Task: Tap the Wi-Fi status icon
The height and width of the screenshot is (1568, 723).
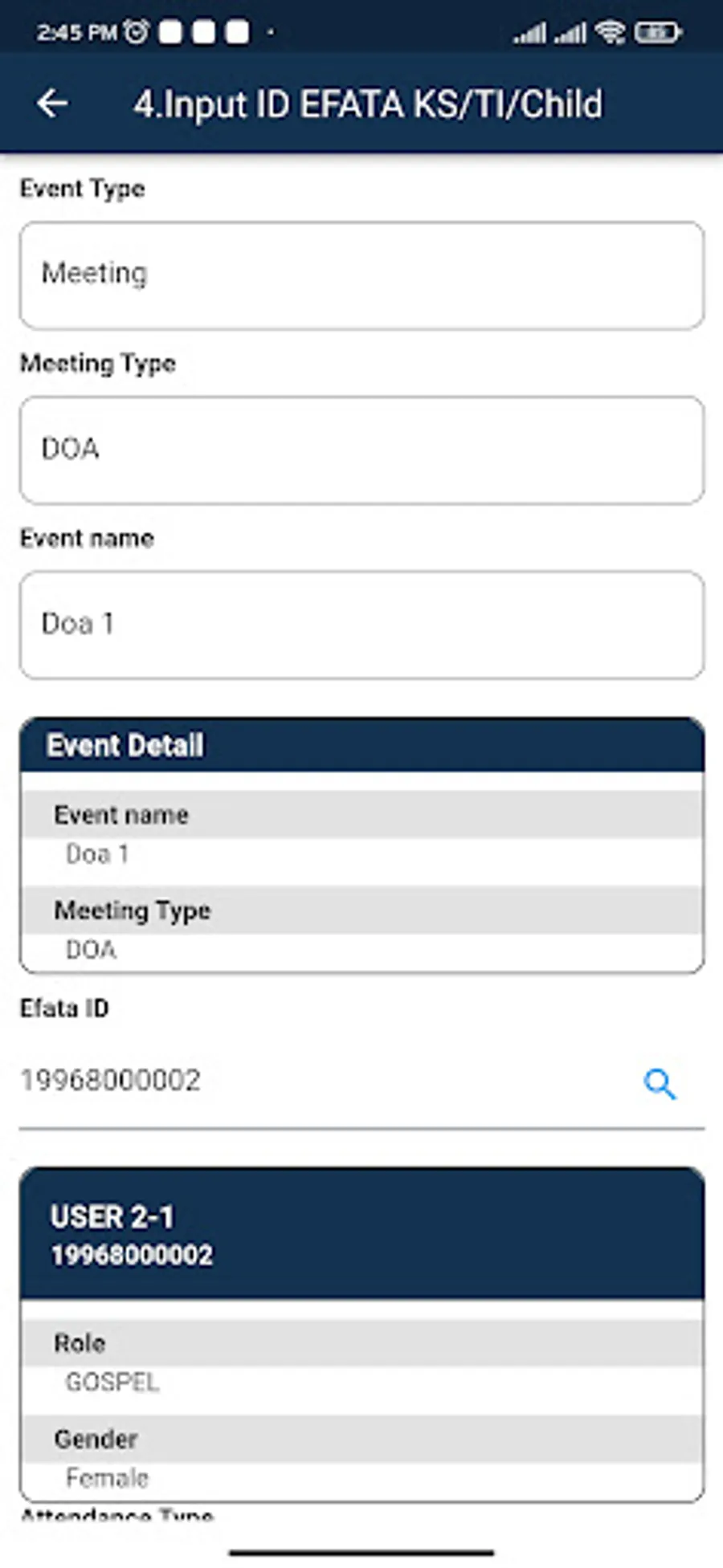Action: [x=611, y=32]
